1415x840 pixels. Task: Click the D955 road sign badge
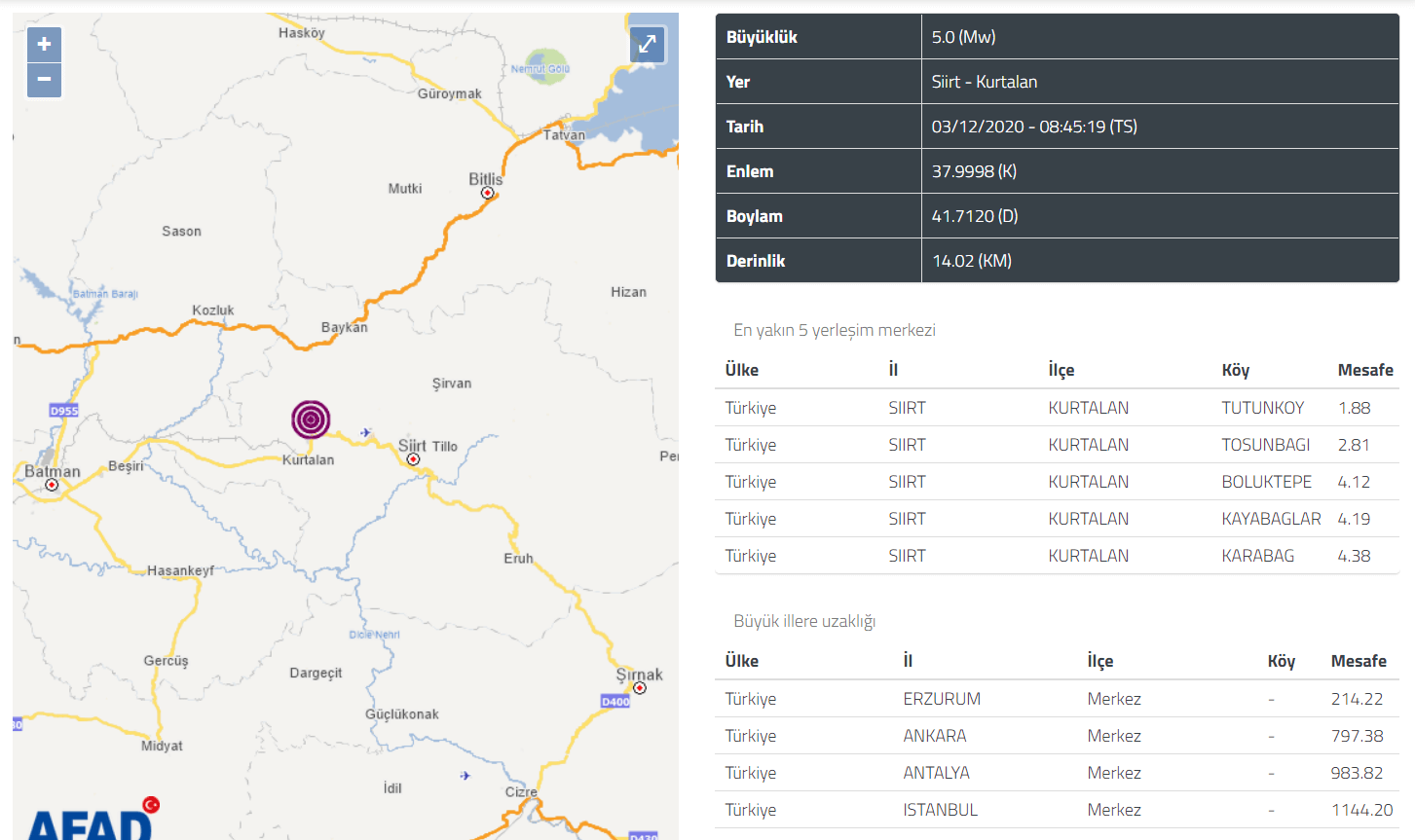click(63, 411)
